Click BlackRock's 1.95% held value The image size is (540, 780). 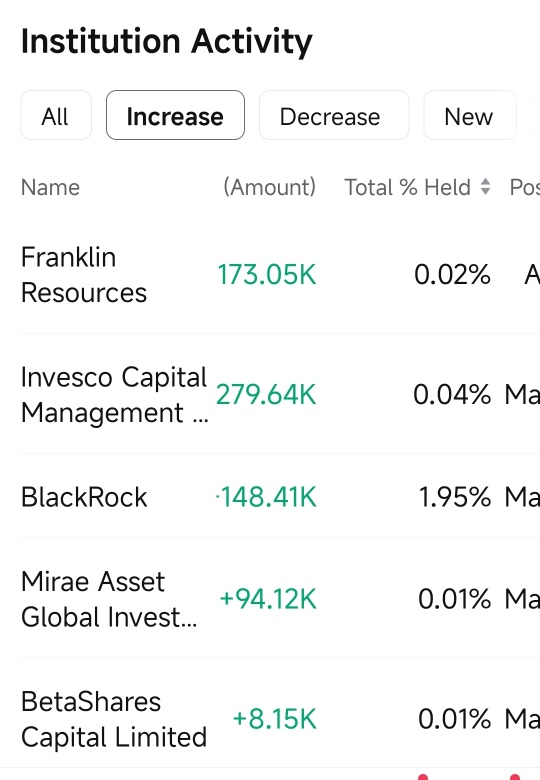(x=454, y=497)
